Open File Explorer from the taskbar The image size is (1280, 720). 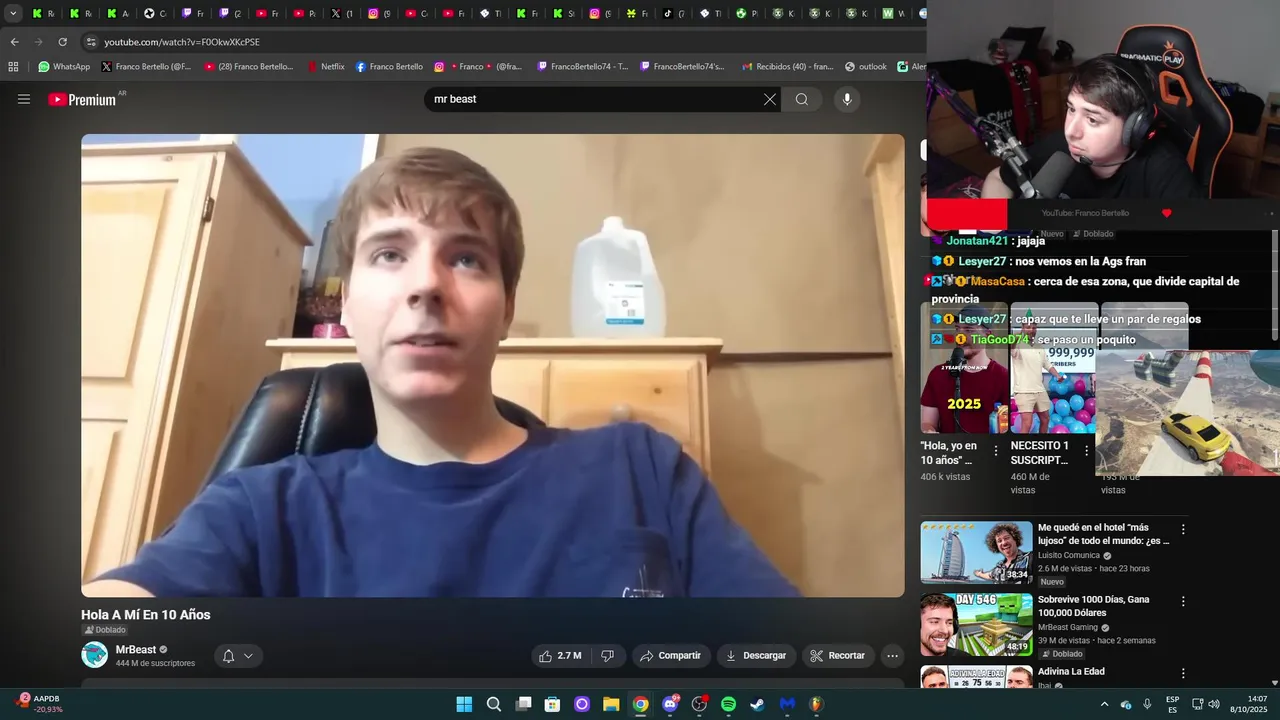click(x=611, y=704)
